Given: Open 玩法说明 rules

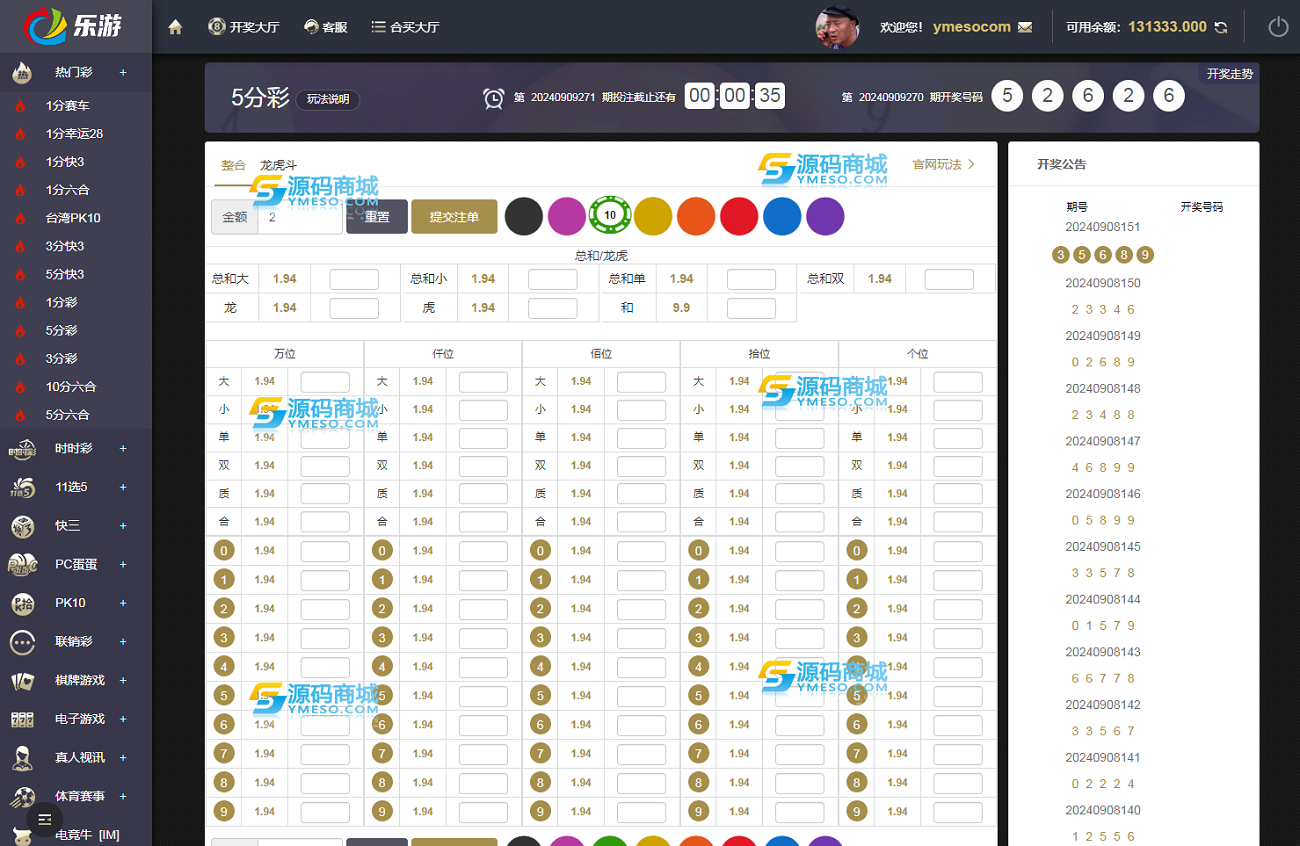Looking at the screenshot, I should point(328,99).
